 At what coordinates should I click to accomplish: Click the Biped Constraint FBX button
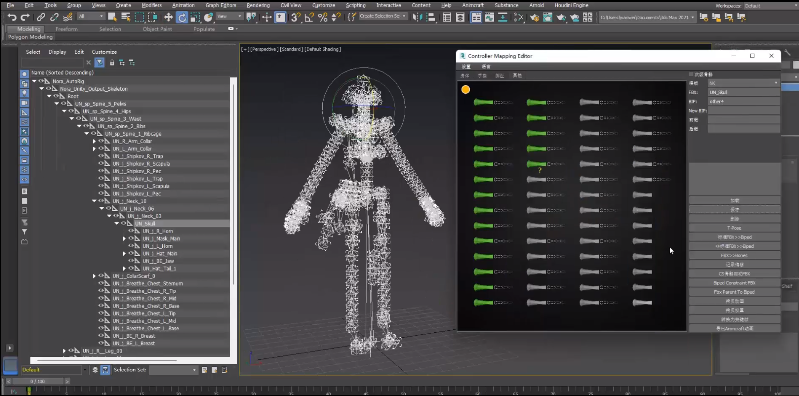point(734,283)
